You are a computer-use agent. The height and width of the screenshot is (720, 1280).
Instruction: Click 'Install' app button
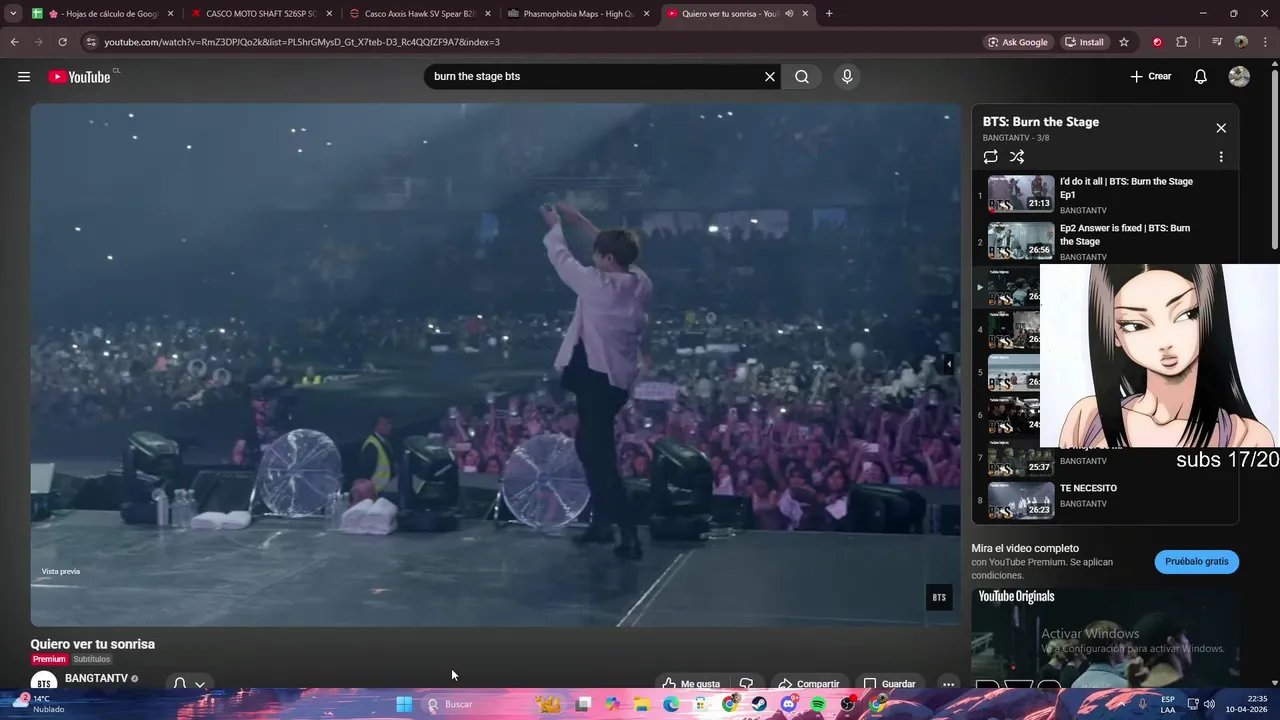pyautogui.click(x=1084, y=42)
